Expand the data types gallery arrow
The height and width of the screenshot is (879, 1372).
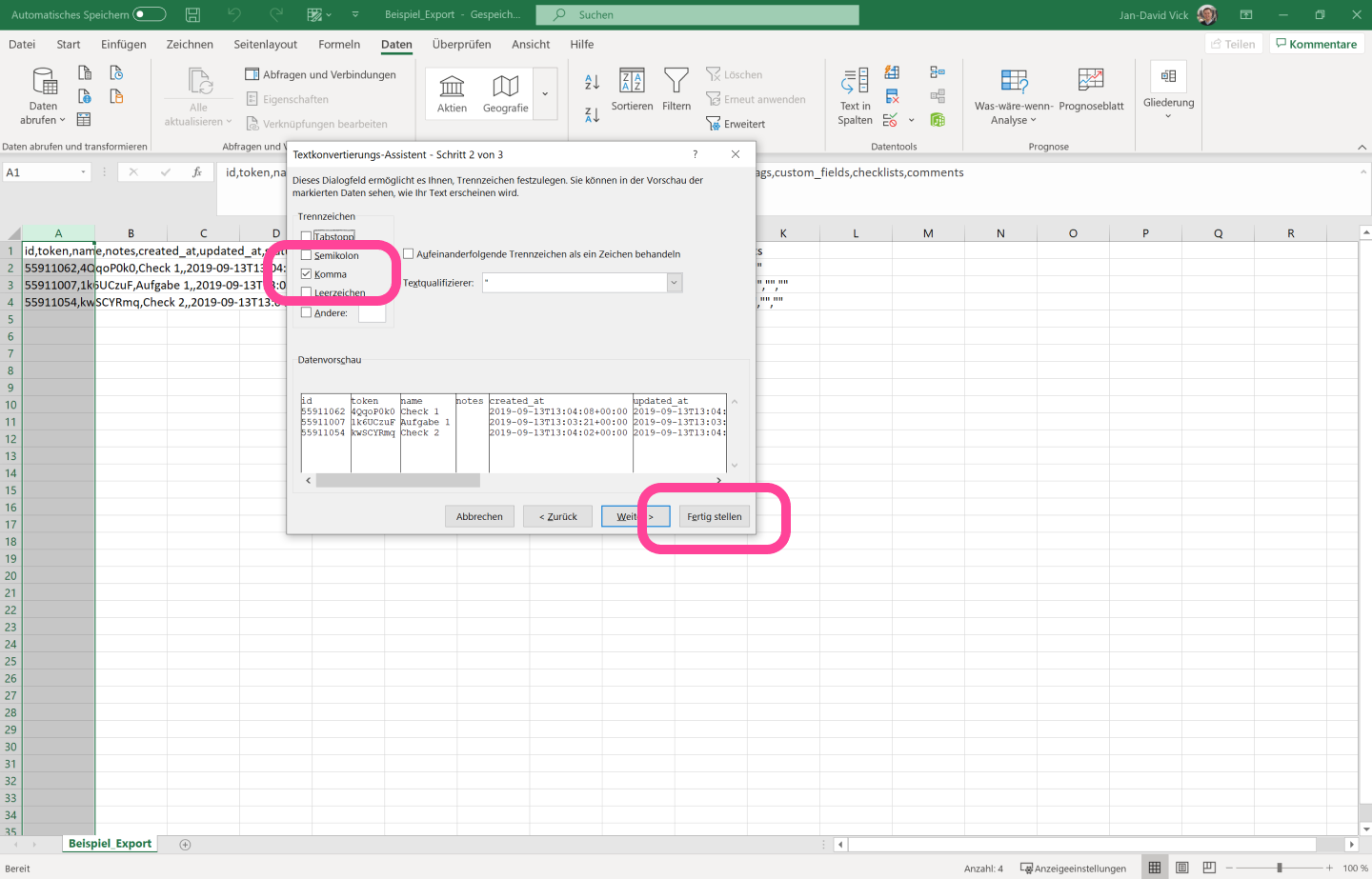(545, 94)
